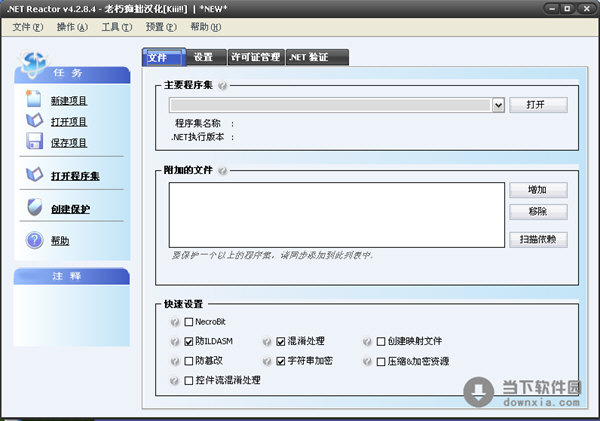Viewport: 600px width, 421px height.
Task: Click hint icon next to 字符串加密
Action: coord(267,361)
